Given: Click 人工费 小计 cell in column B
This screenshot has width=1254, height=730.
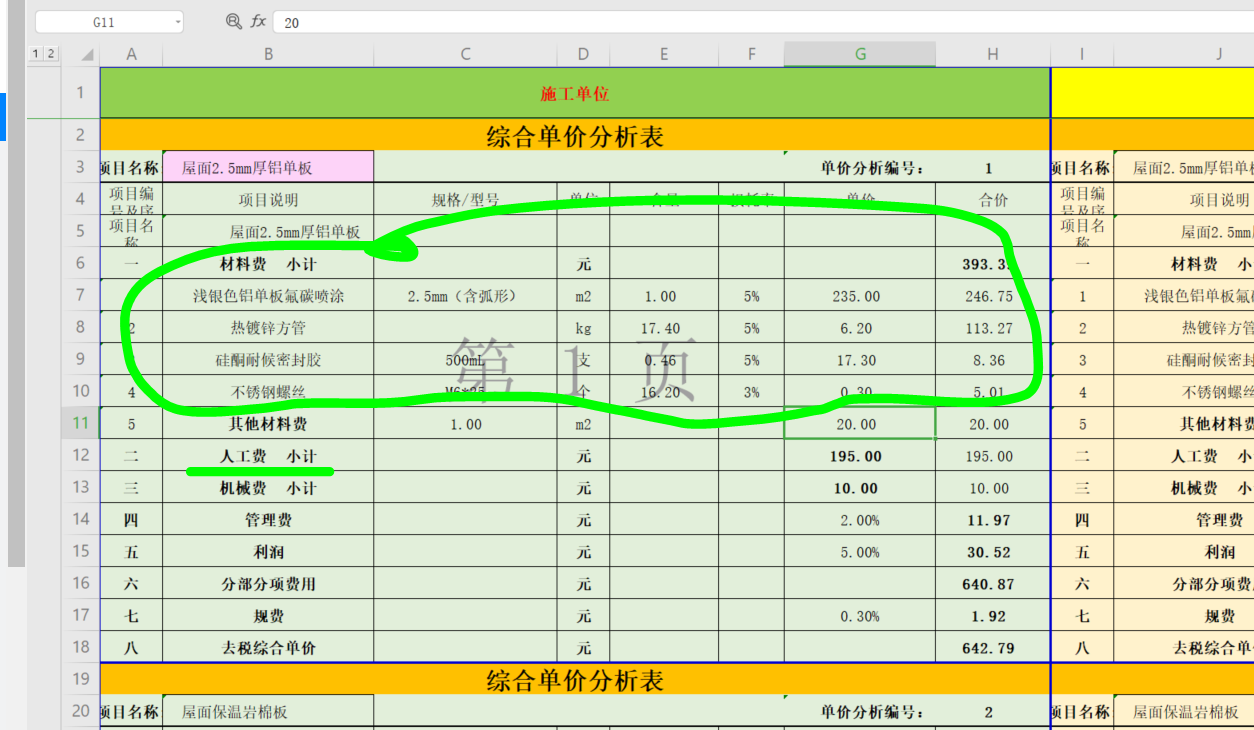Looking at the screenshot, I should (x=268, y=456).
